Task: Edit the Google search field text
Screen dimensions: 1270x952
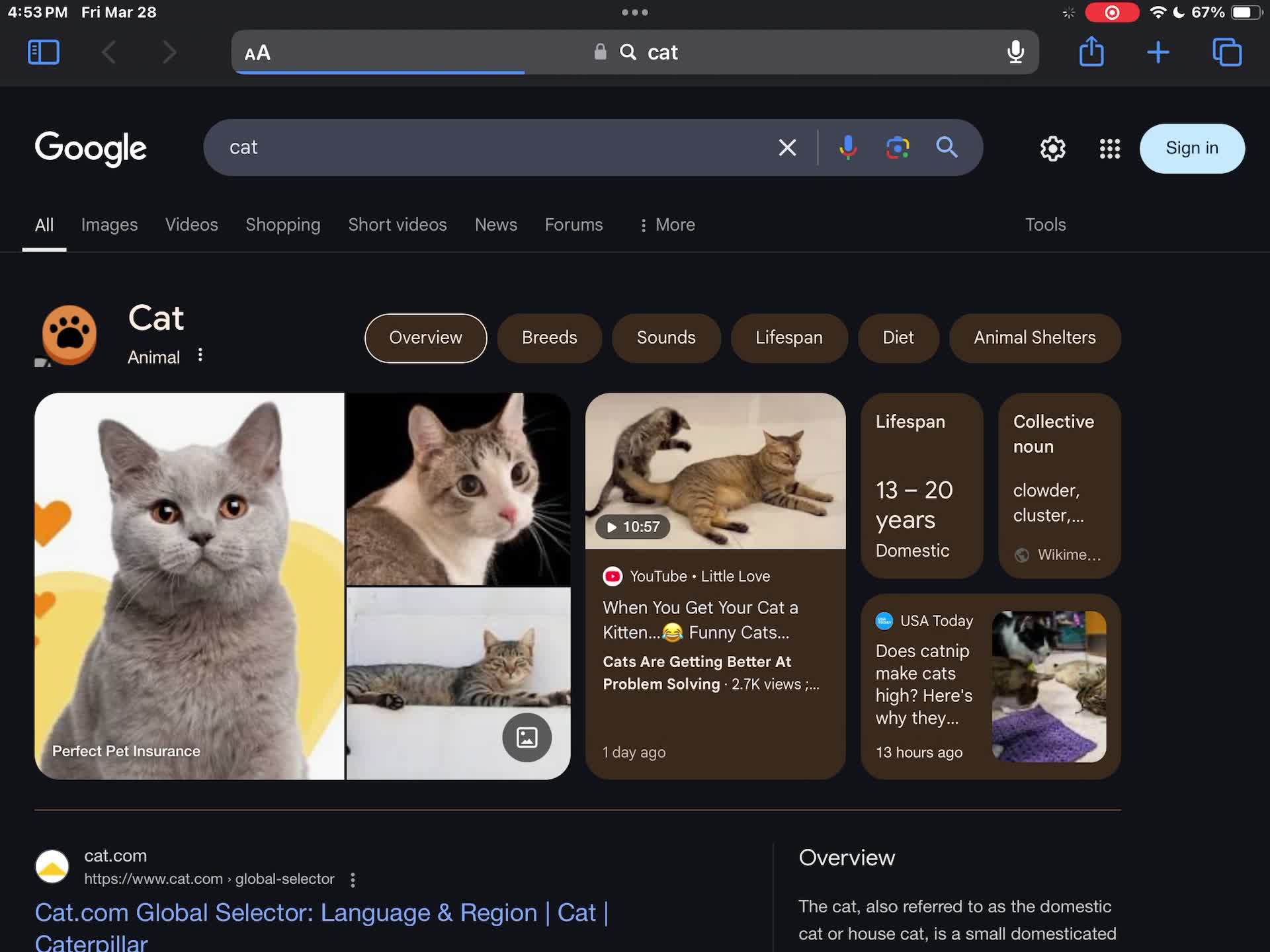Action: pyautogui.click(x=489, y=147)
